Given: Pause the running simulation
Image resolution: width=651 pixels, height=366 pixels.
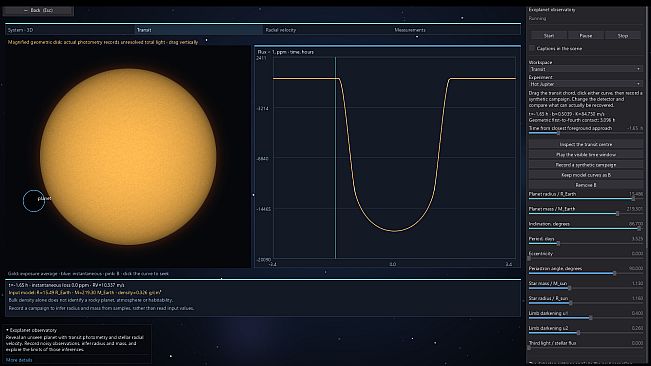Looking at the screenshot, I should point(585,36).
